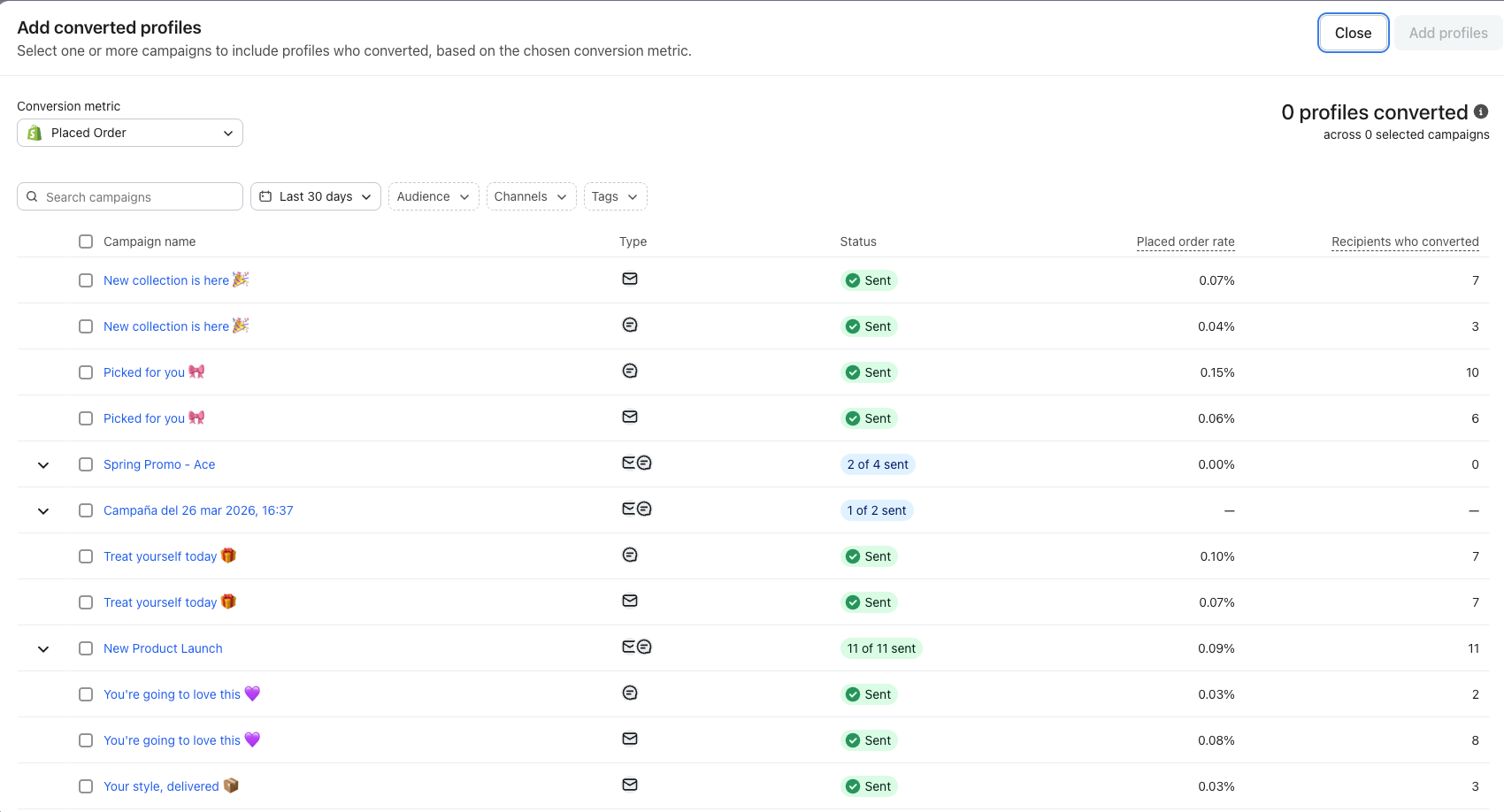The image size is (1504, 812).
Task: Sort by Placed order rate column
Action: [x=1185, y=241]
